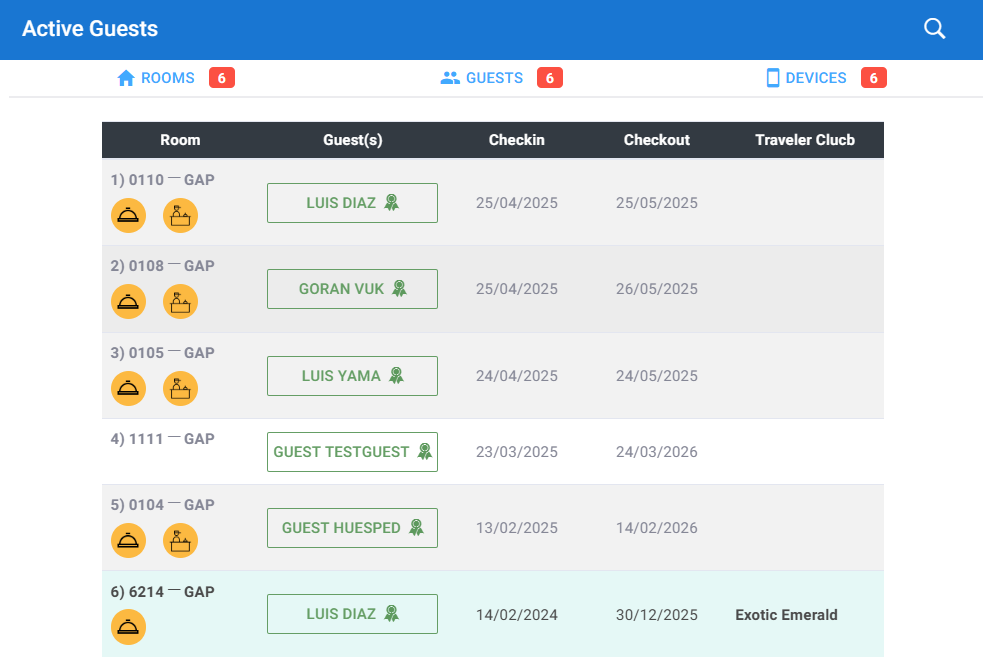Click room service bell icon for room 0110
Screen dimensions: 983x672
pos(128,215)
